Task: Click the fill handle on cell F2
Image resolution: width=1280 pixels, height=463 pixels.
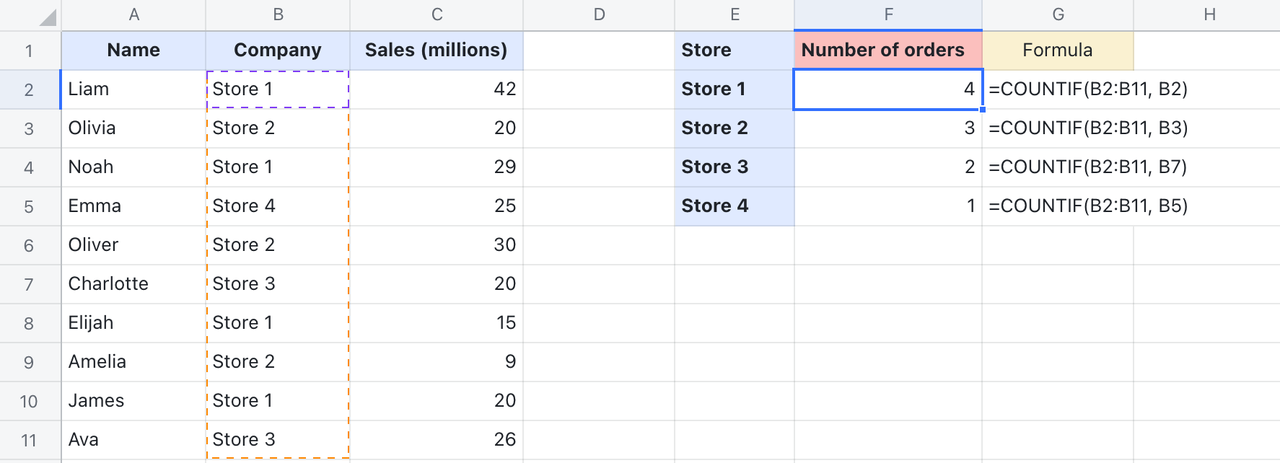Action: [981, 109]
